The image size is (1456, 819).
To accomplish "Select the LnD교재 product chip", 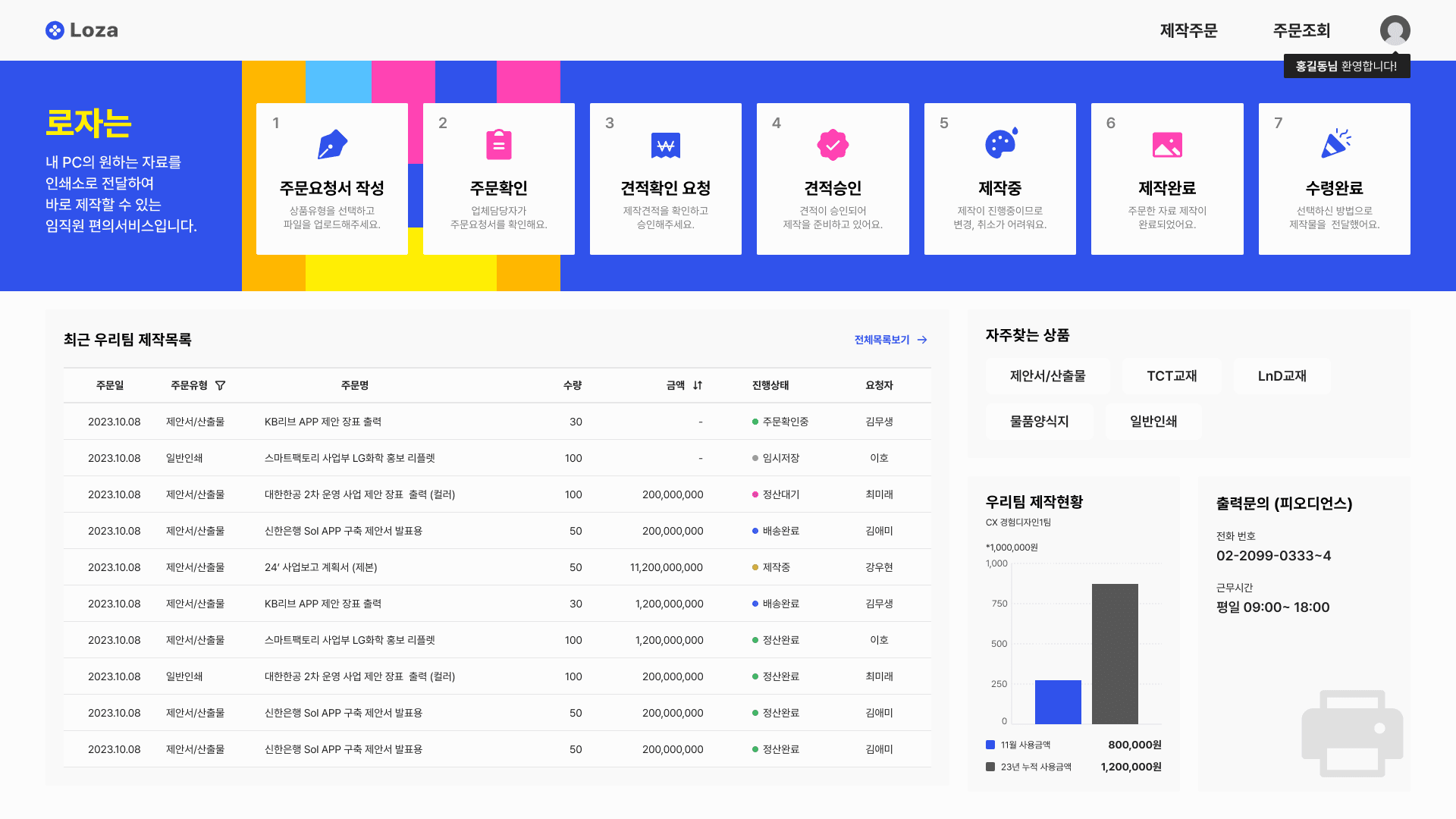I will (x=1282, y=376).
